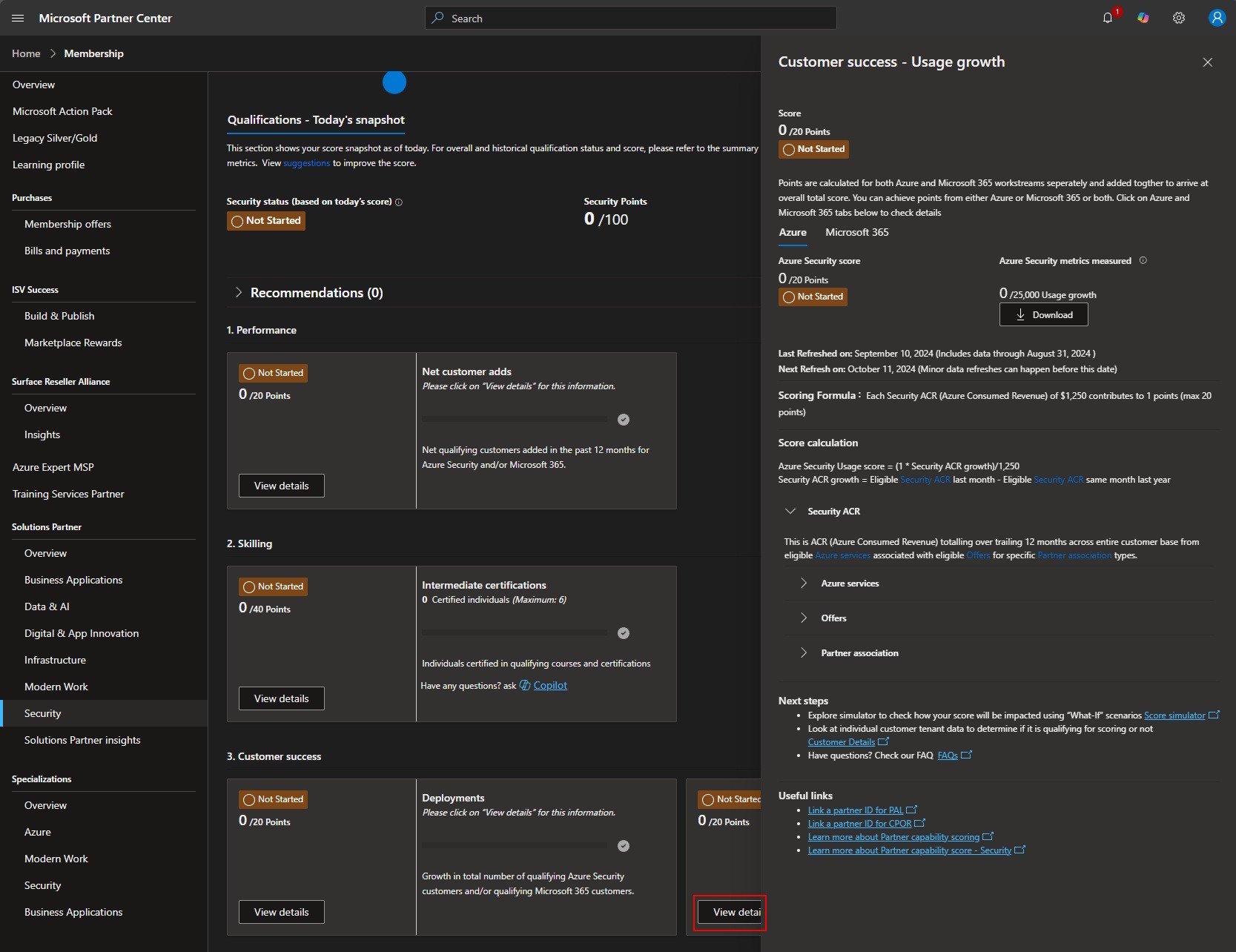Open the Score simulator link
The image size is (1236, 952).
[1174, 715]
